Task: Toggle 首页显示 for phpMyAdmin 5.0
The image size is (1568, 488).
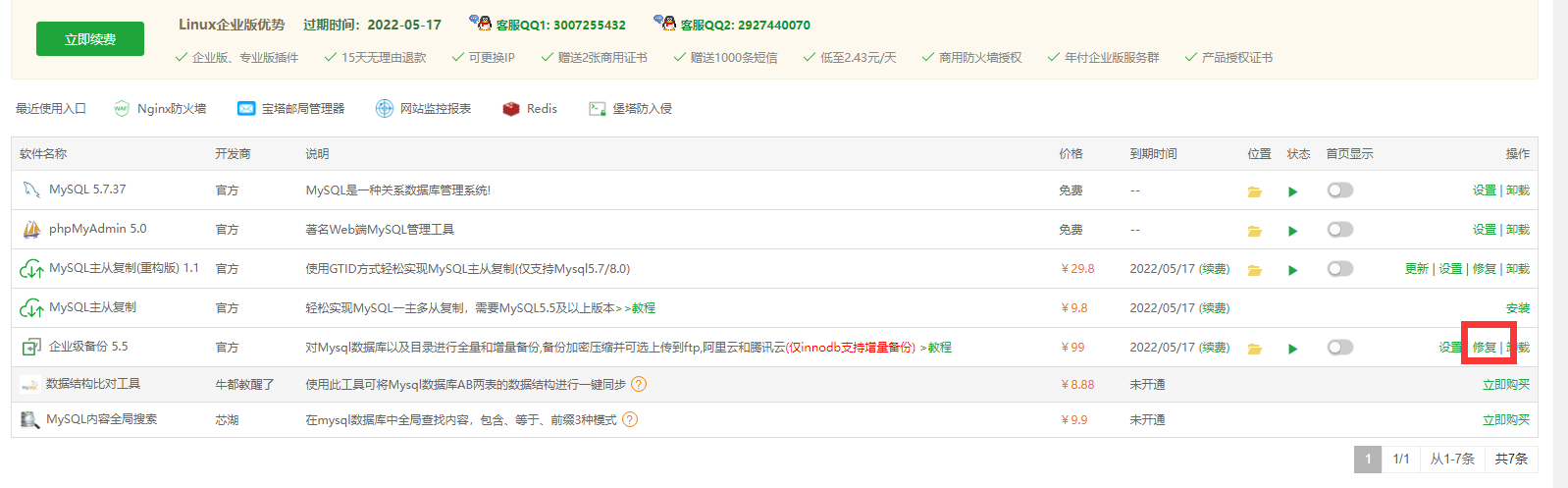Action: [1340, 230]
